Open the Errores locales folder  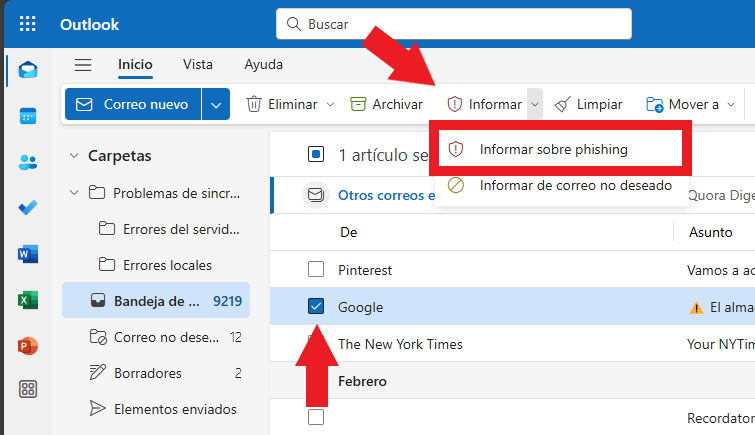pyautogui.click(x=156, y=265)
